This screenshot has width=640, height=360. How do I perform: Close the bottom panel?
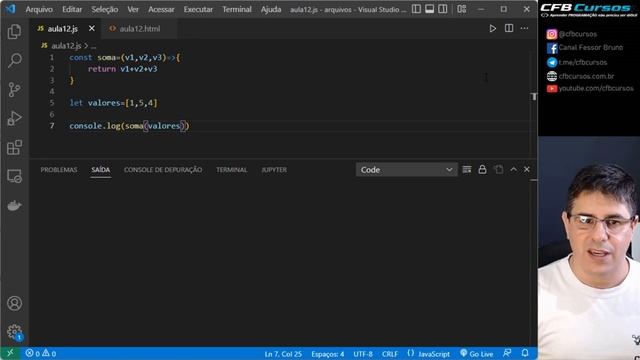[527, 169]
